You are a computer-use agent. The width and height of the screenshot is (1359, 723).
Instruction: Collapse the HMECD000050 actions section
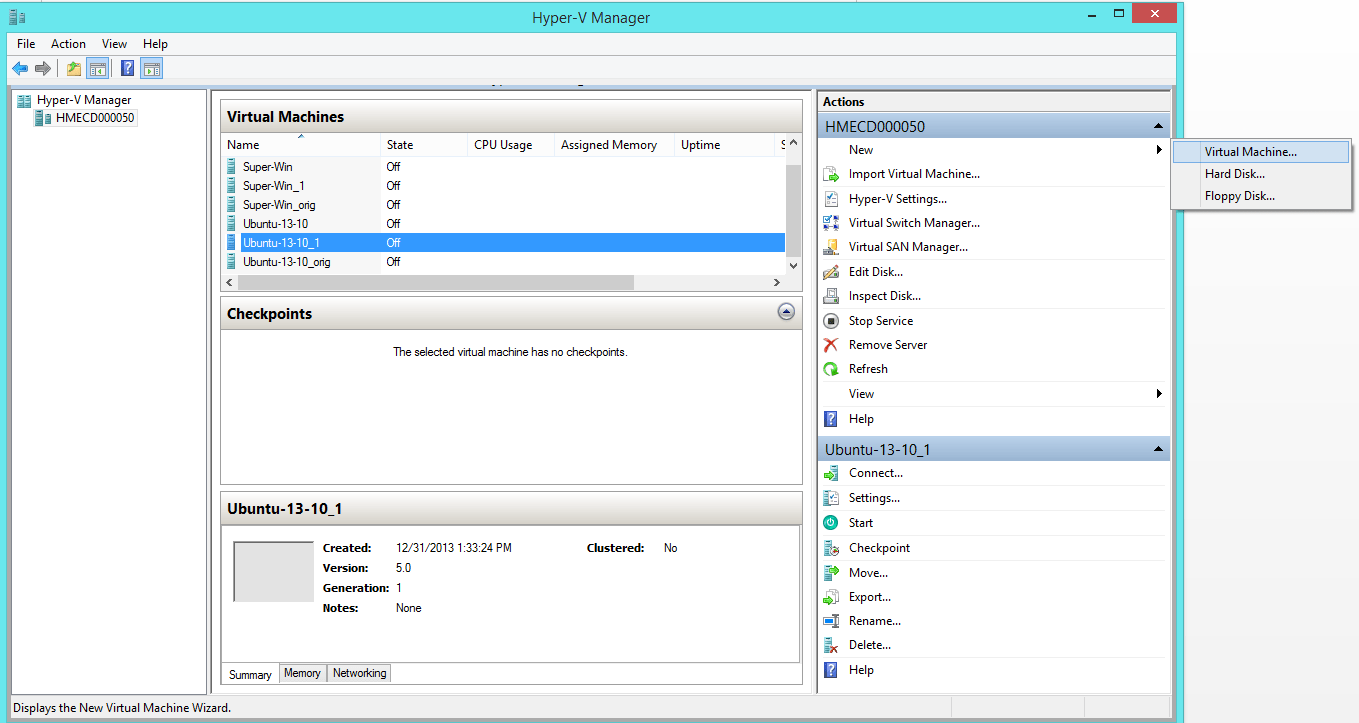(x=1158, y=125)
